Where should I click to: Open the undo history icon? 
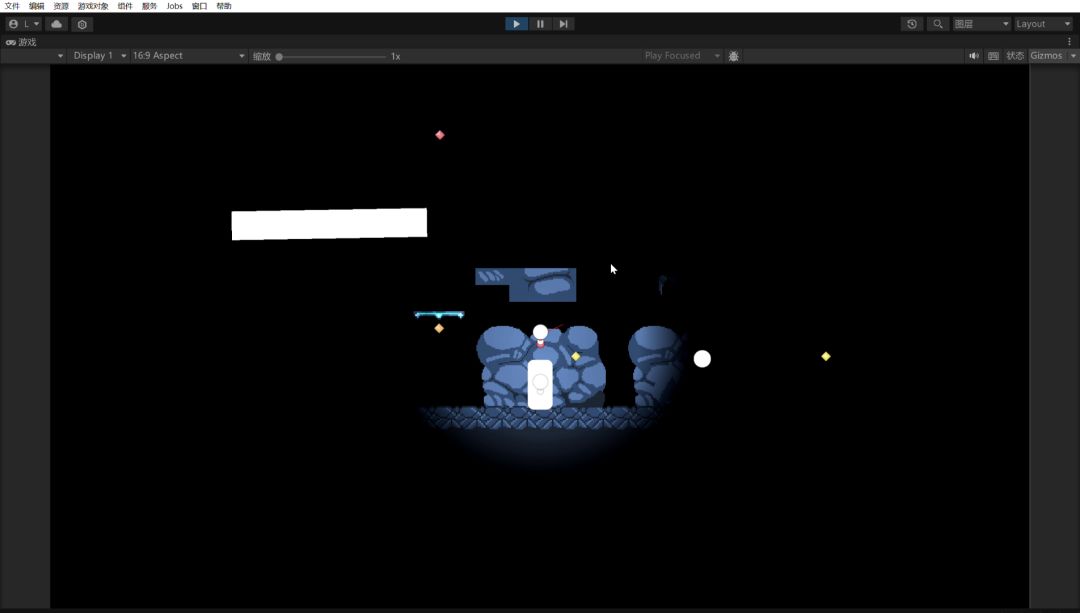(x=911, y=24)
